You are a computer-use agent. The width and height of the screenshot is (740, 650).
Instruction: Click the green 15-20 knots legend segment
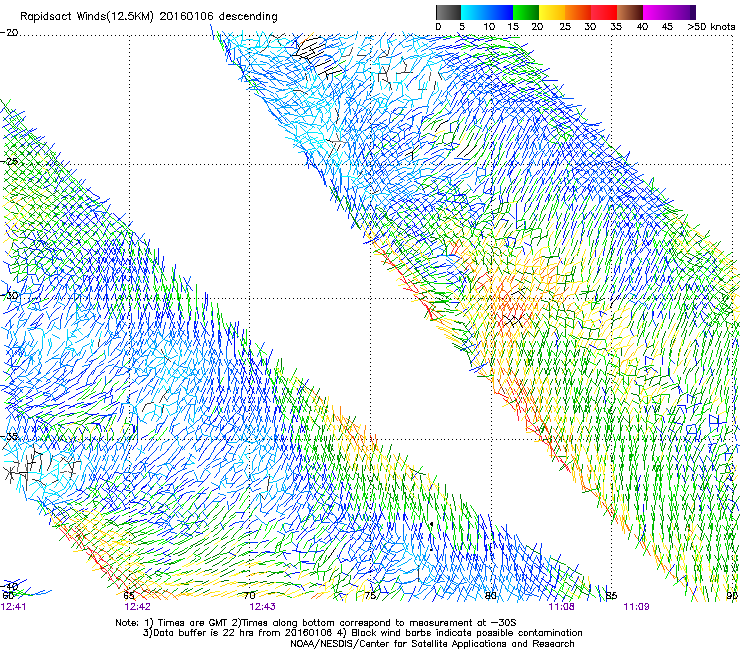(526, 12)
